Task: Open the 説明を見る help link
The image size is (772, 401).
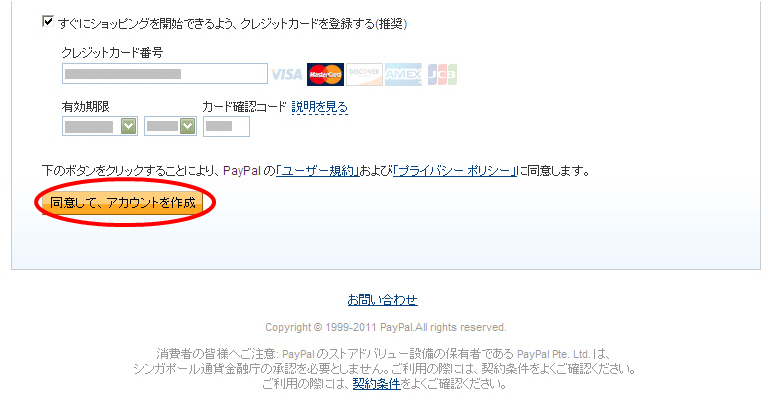Action: pyautogui.click(x=320, y=107)
